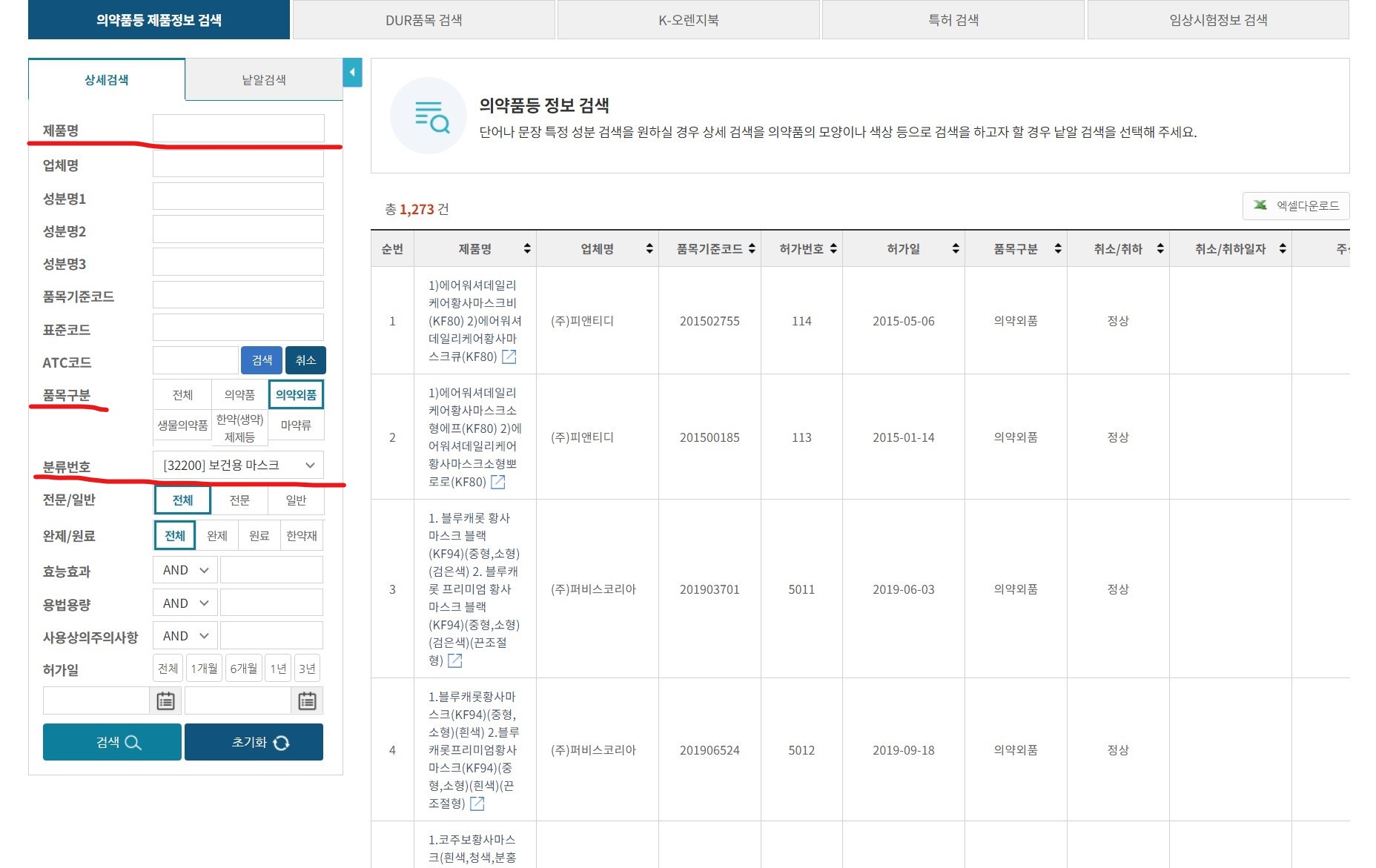Open the end date calendar picker
1376x868 pixels.
307,700
